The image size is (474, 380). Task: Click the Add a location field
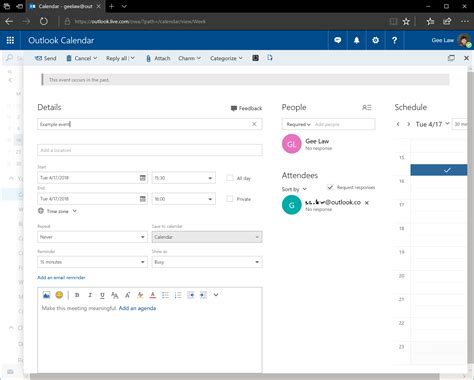pyautogui.click(x=150, y=150)
